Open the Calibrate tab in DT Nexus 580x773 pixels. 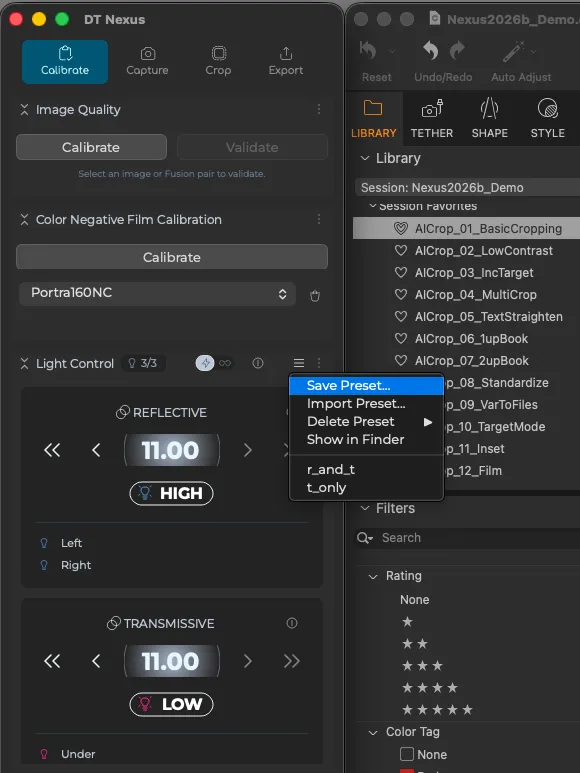[x=65, y=62]
